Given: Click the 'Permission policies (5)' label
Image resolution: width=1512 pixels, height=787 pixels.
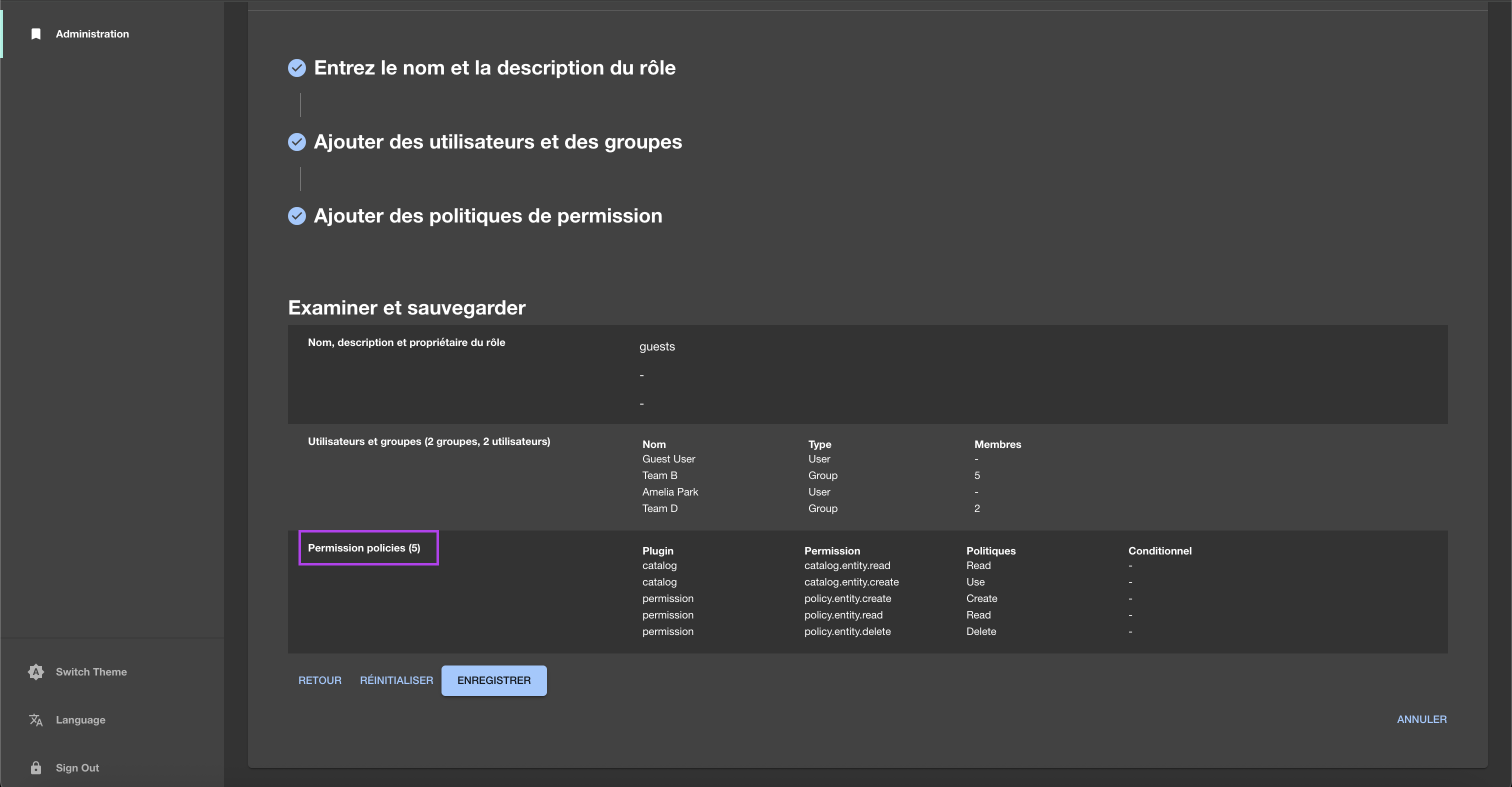Looking at the screenshot, I should (x=364, y=547).
